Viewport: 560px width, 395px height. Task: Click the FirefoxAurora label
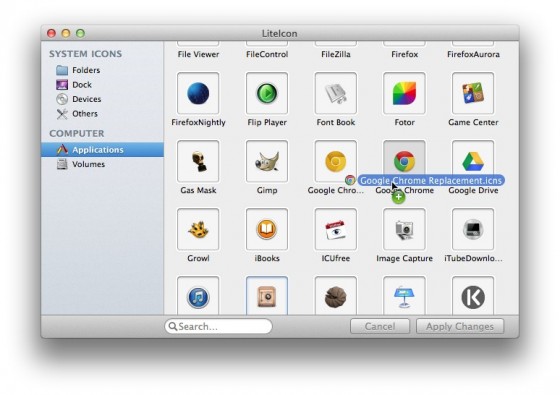tap(473, 54)
